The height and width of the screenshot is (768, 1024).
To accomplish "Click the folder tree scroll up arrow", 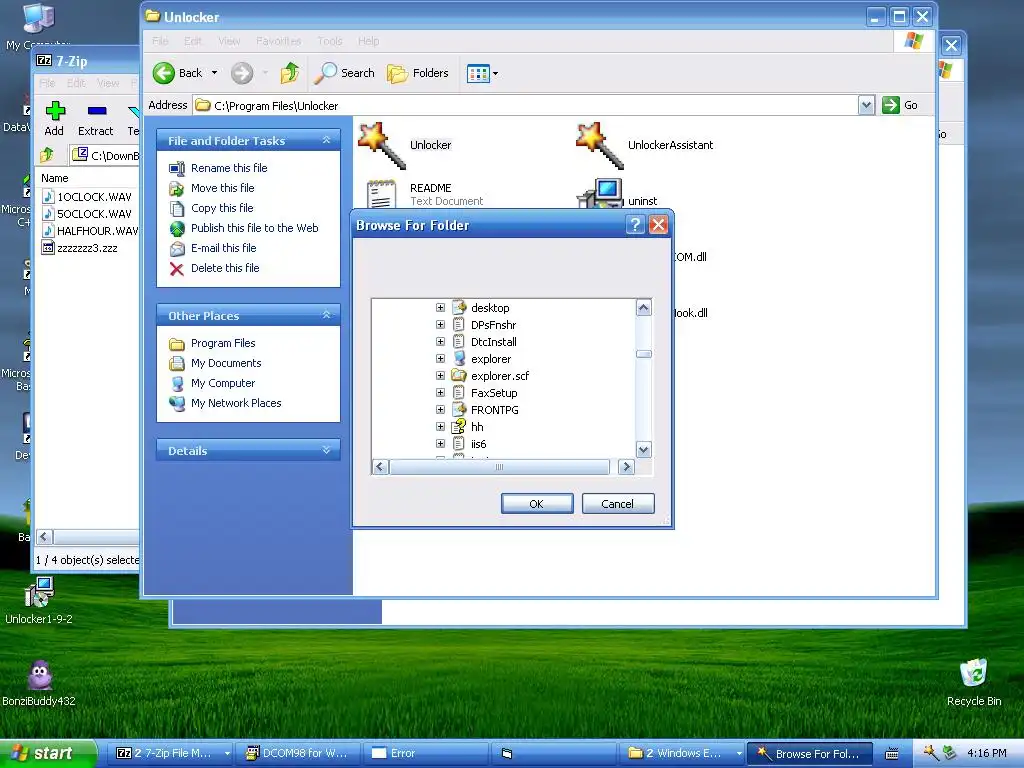I will coord(643,308).
